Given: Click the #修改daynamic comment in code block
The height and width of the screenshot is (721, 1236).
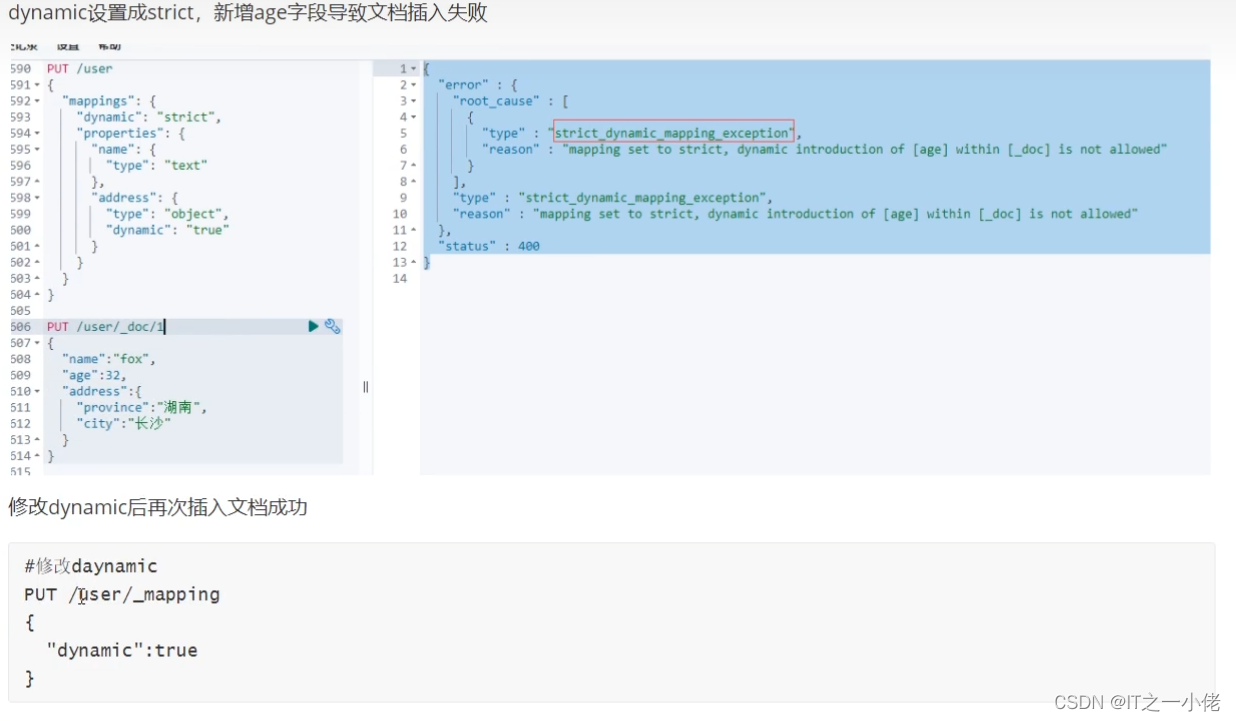Looking at the screenshot, I should [91, 566].
